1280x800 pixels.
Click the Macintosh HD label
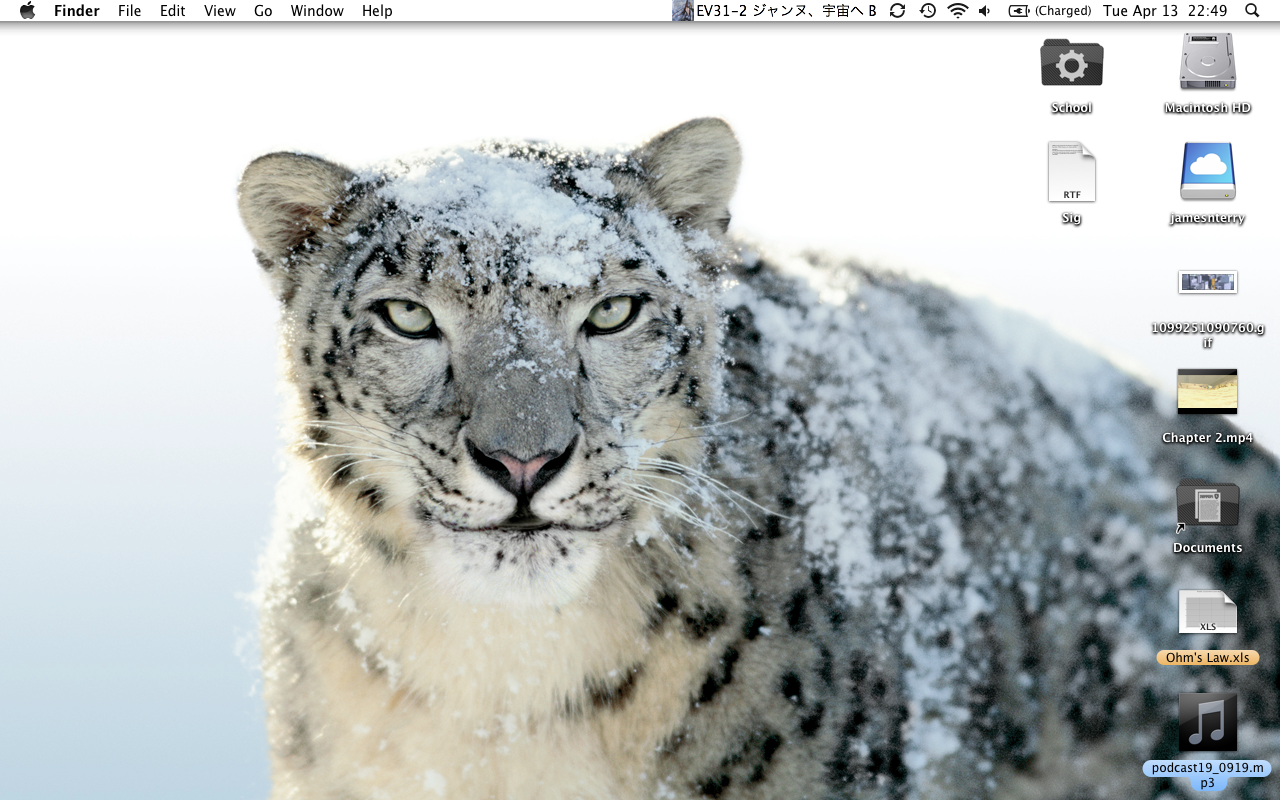[x=1208, y=108]
